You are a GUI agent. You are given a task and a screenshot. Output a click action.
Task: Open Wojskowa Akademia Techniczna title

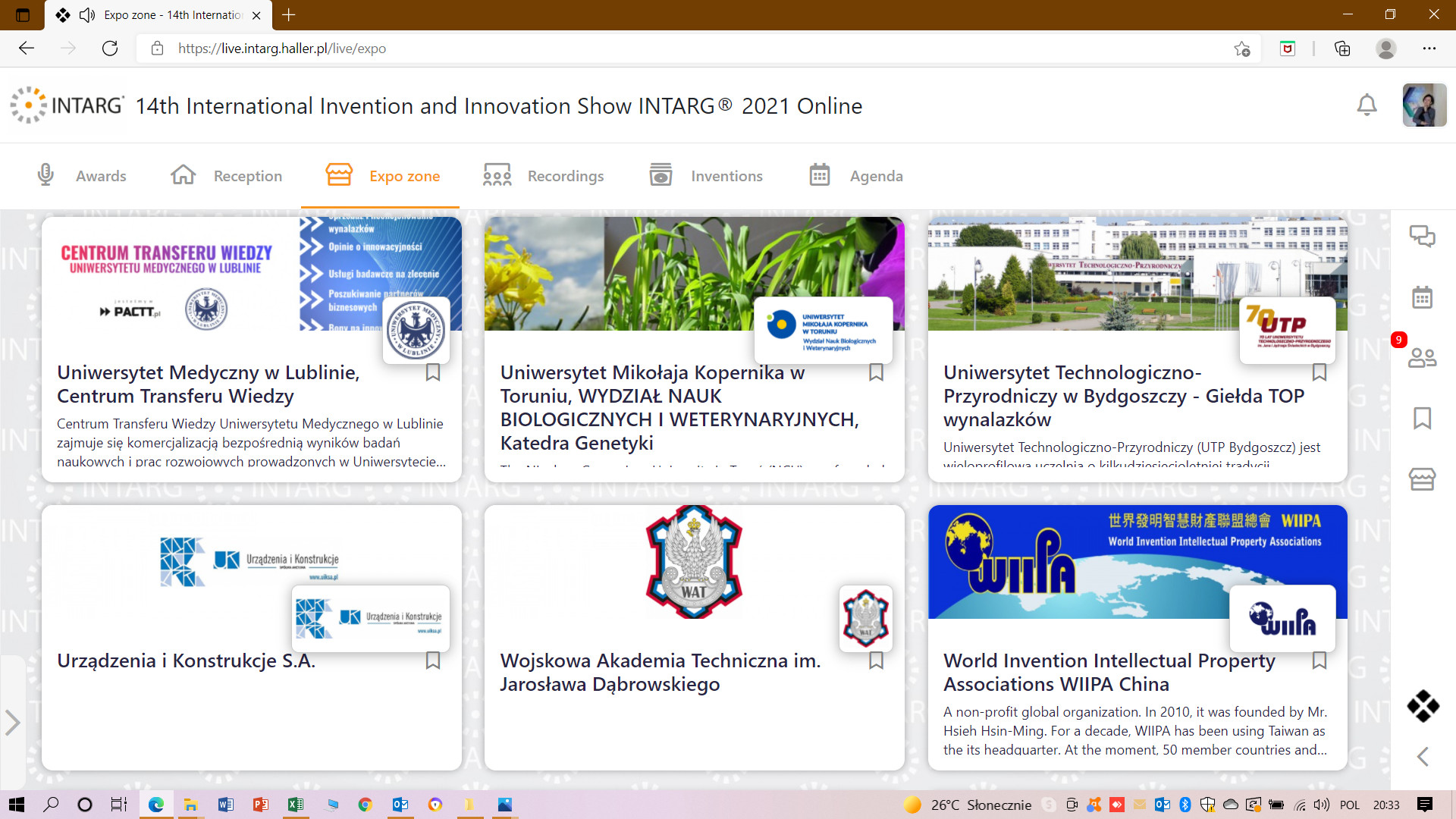pos(661,673)
